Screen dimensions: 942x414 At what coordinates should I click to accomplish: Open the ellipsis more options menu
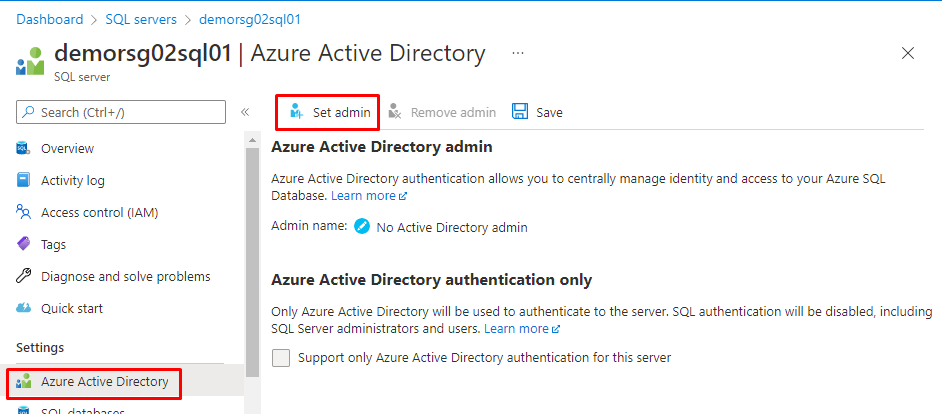(518, 52)
